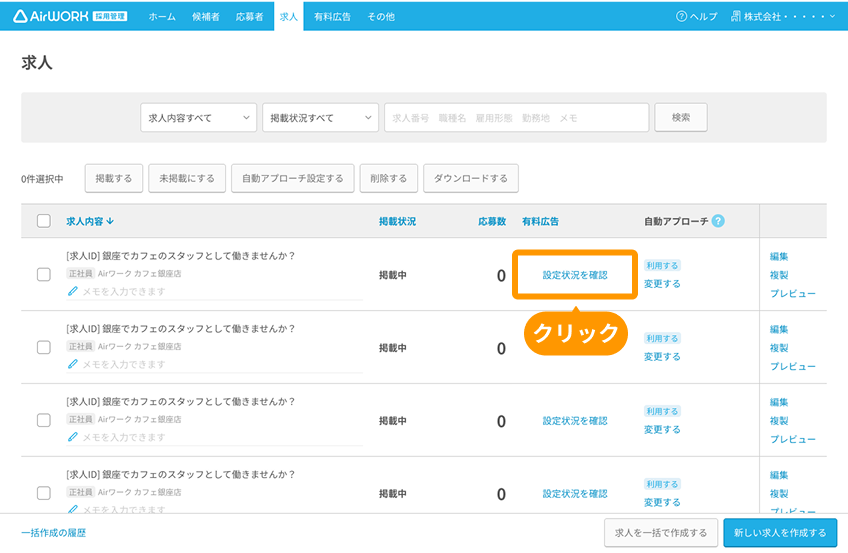Click the 削除する button
The image size is (848, 553).
click(389, 178)
